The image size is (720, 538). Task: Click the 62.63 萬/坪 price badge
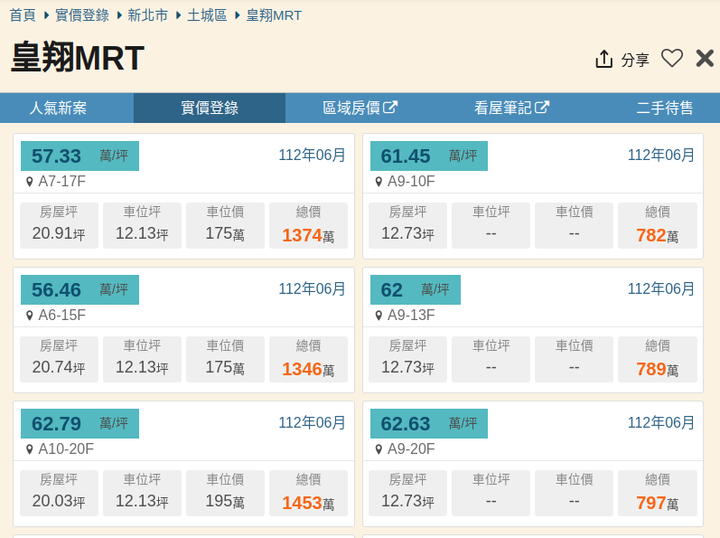(x=429, y=423)
